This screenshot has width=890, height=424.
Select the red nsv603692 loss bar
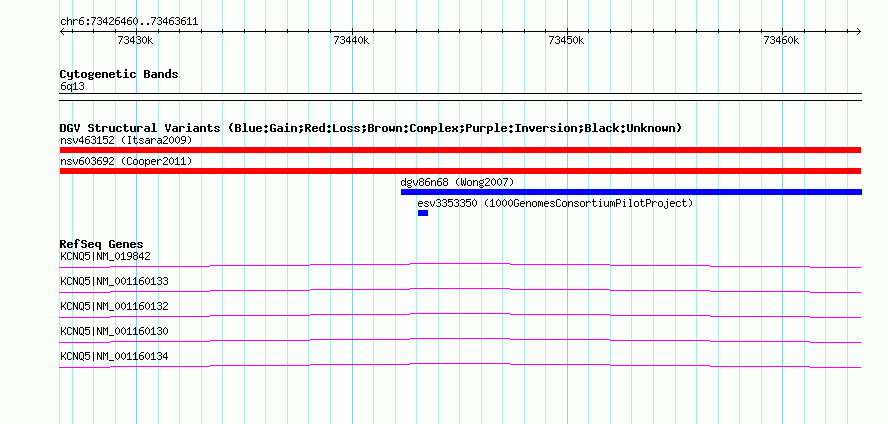pyautogui.click(x=460, y=171)
